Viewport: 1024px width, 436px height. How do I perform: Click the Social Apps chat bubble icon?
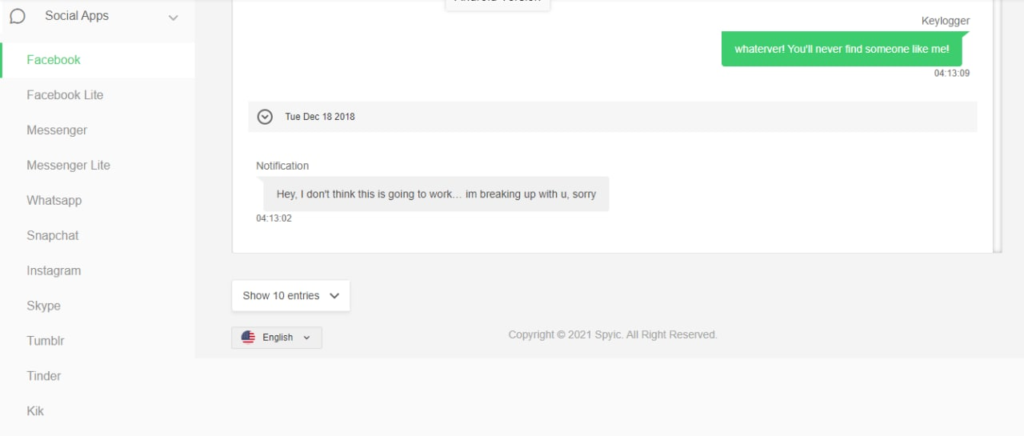(x=18, y=16)
